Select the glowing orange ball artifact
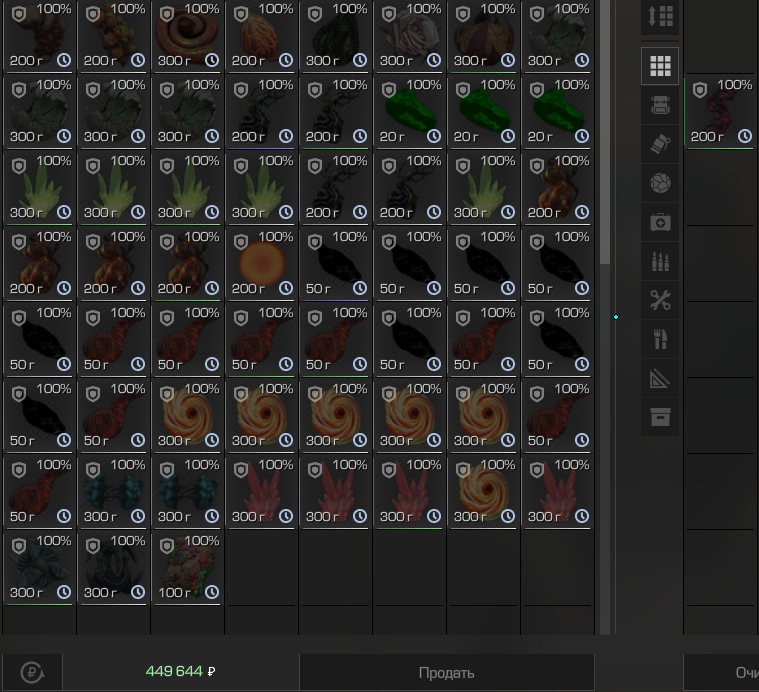 tap(261, 264)
